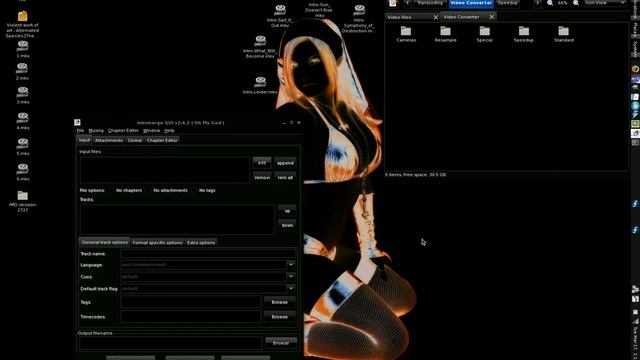Open the Format specific options tab
Image resolution: width=640 pixels, height=360 pixels.
[x=157, y=242]
